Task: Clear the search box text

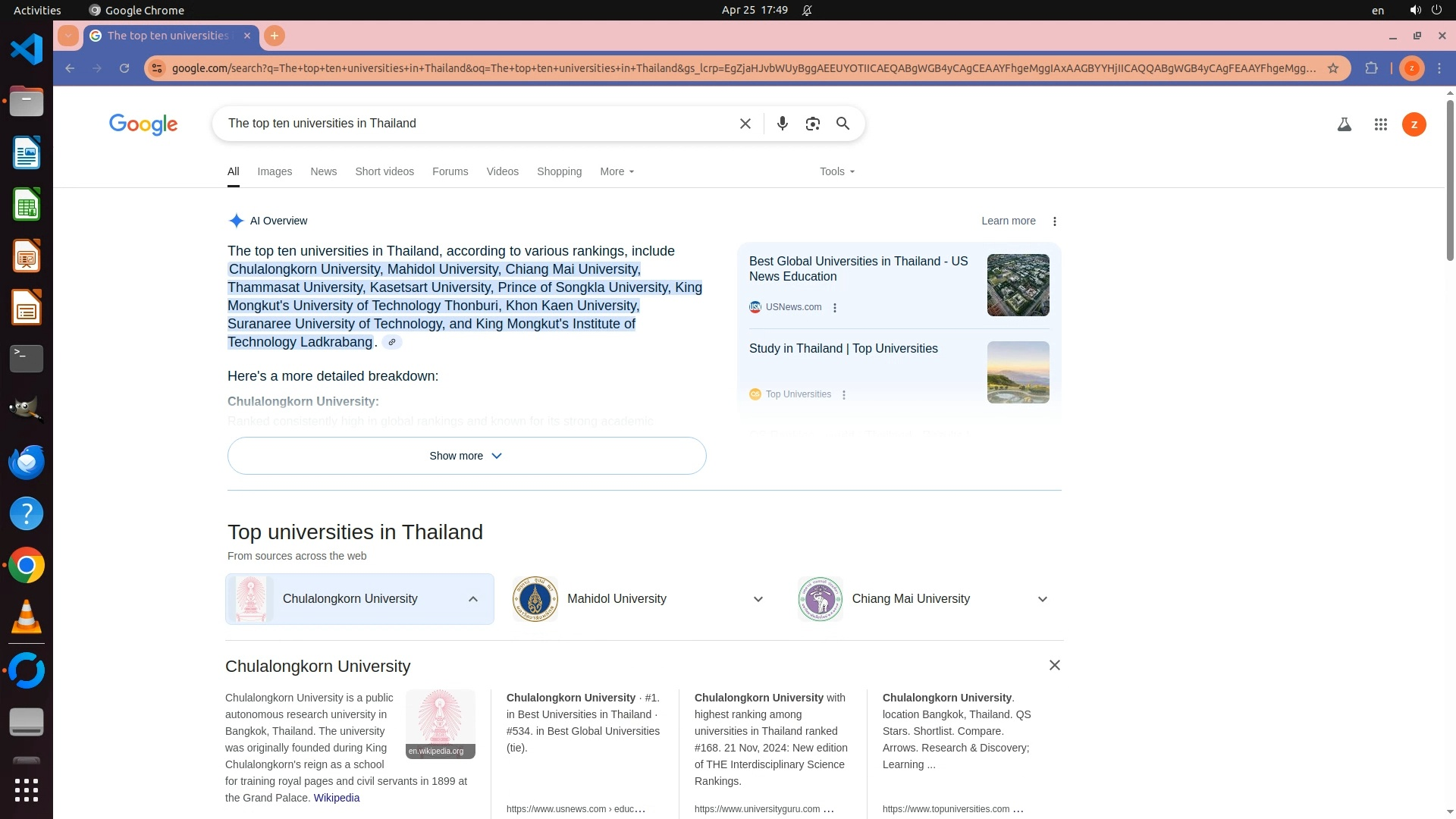Action: 745,124
